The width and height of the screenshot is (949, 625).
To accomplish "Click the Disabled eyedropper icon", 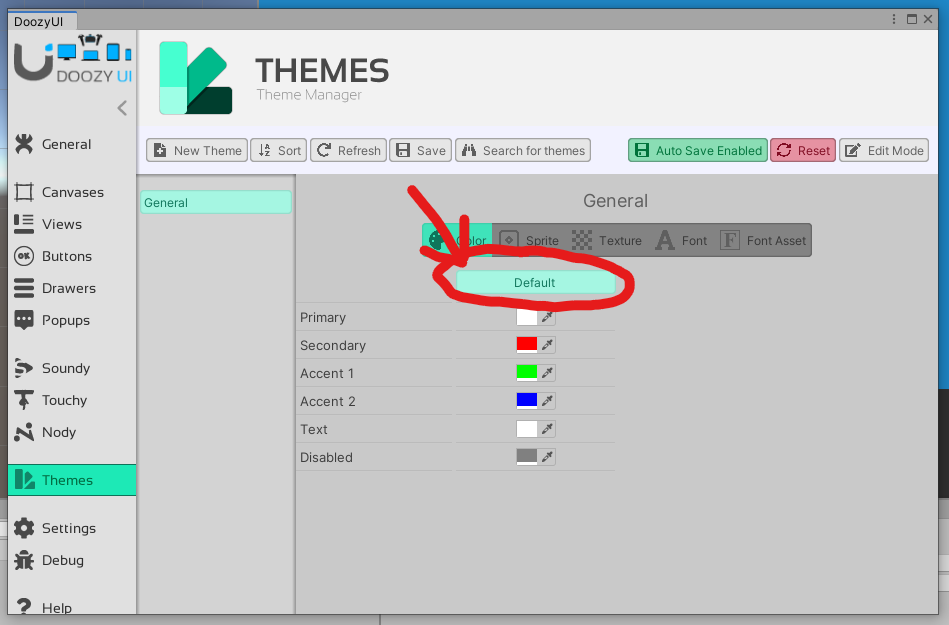I will point(547,457).
